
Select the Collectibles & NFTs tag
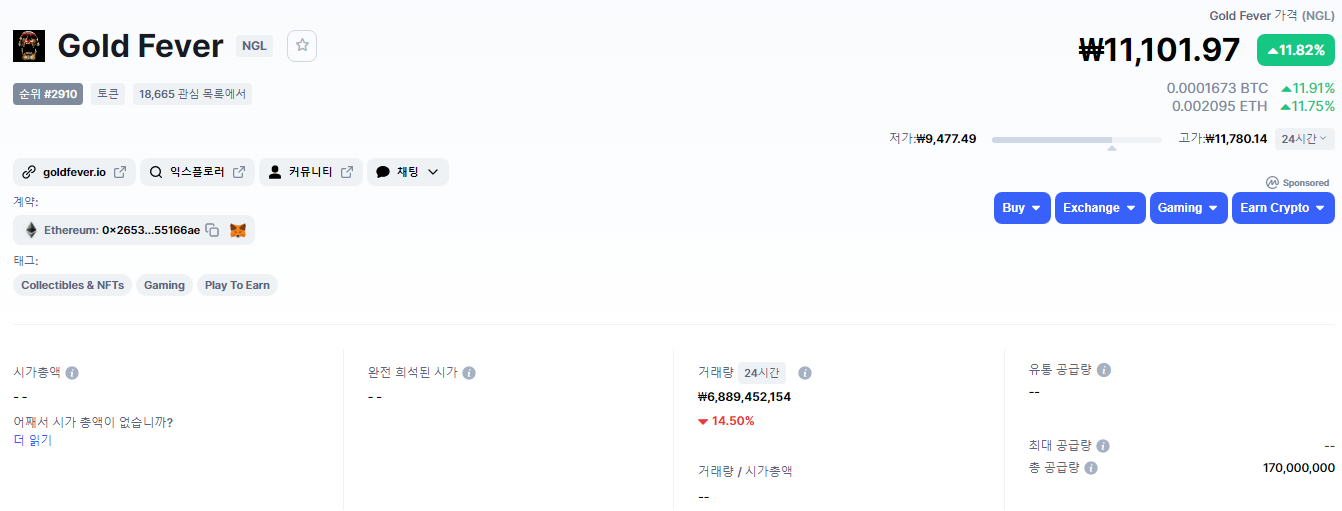coord(73,285)
